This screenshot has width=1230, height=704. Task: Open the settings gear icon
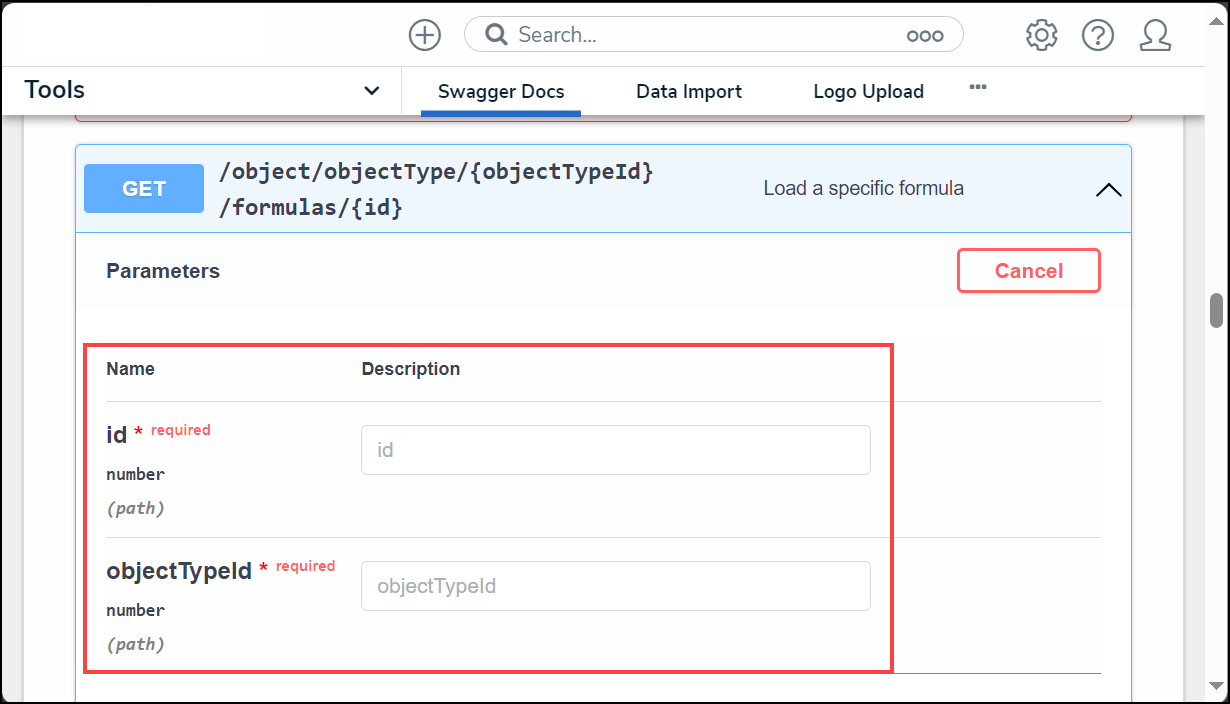[x=1041, y=35]
